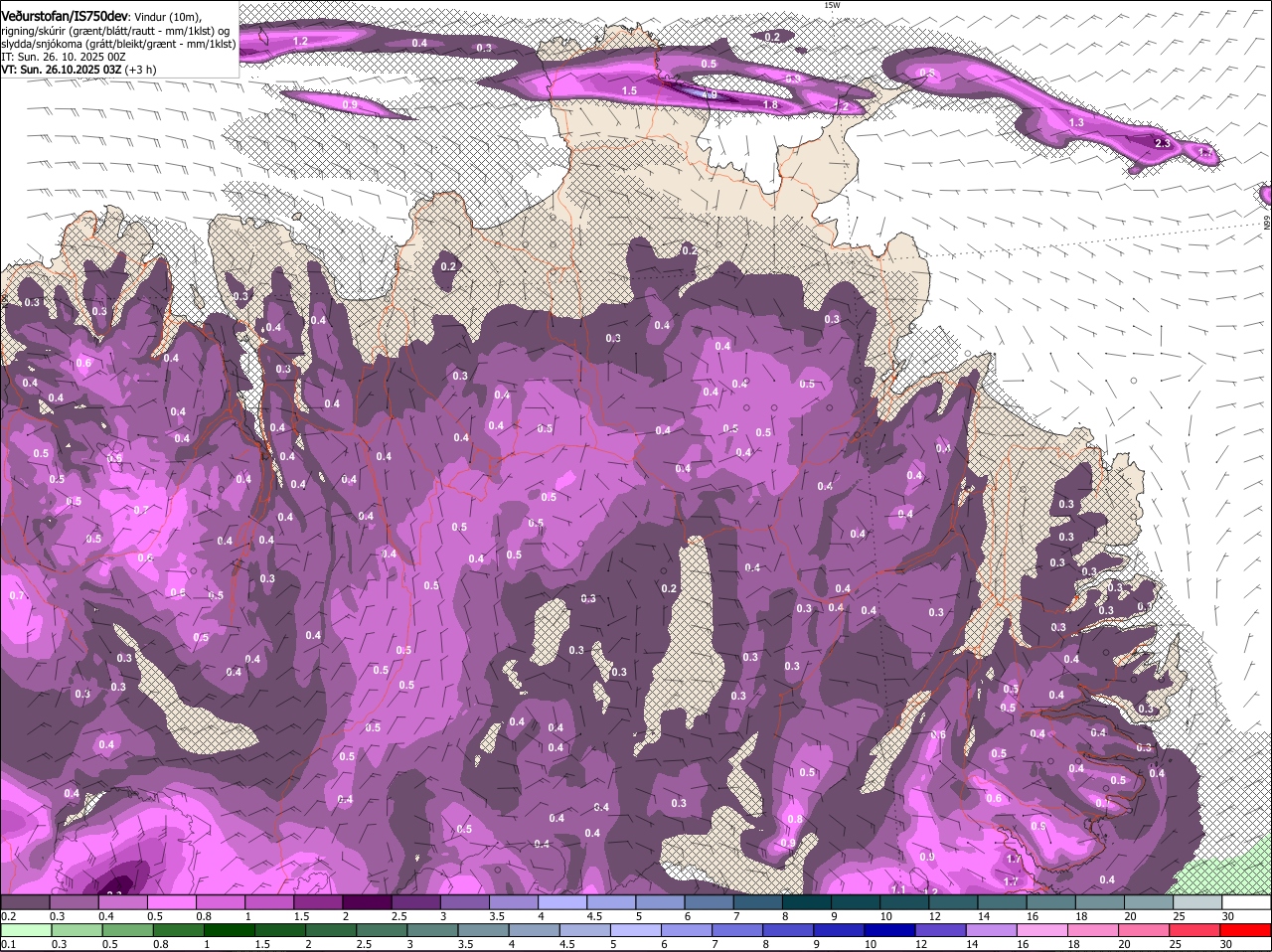1272x952 pixels.
Task: Click upper legend swatch between 4 and 4.5
Action: [562, 902]
